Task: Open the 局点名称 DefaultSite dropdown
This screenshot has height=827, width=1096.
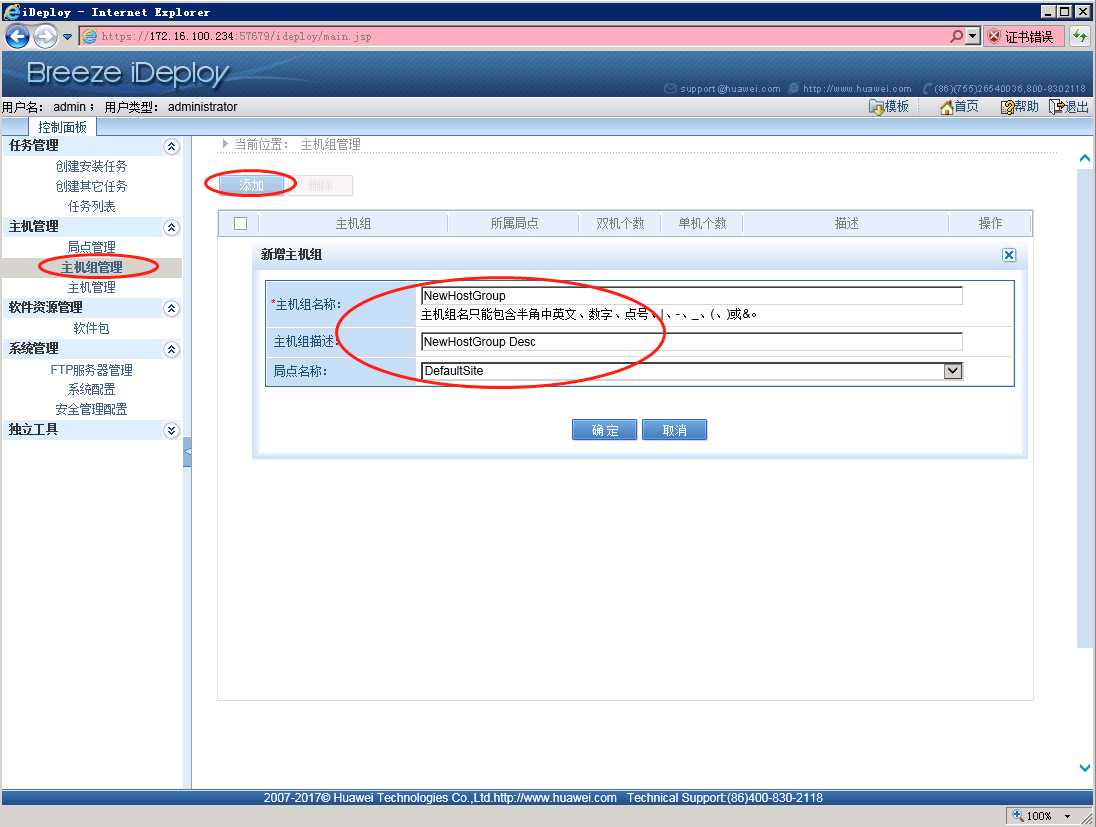Action: [x=692, y=371]
